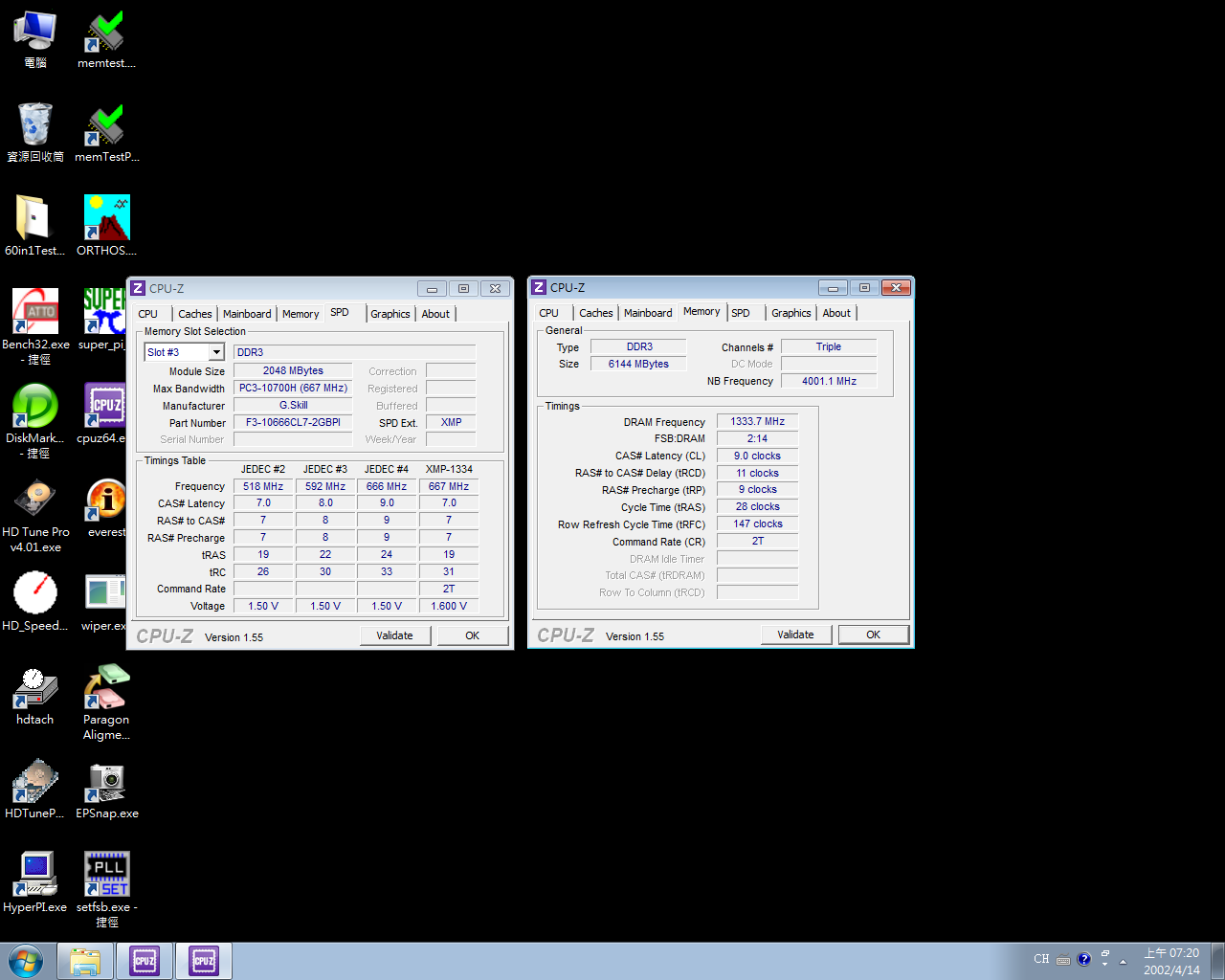Screen dimensions: 1225x980
Task: Open About tab in left CPU-Z window
Action: pyautogui.click(x=435, y=314)
